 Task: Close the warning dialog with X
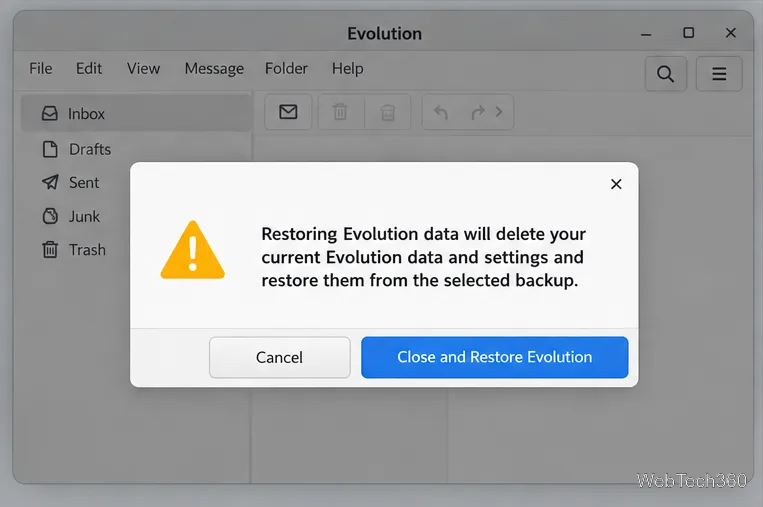click(x=616, y=184)
